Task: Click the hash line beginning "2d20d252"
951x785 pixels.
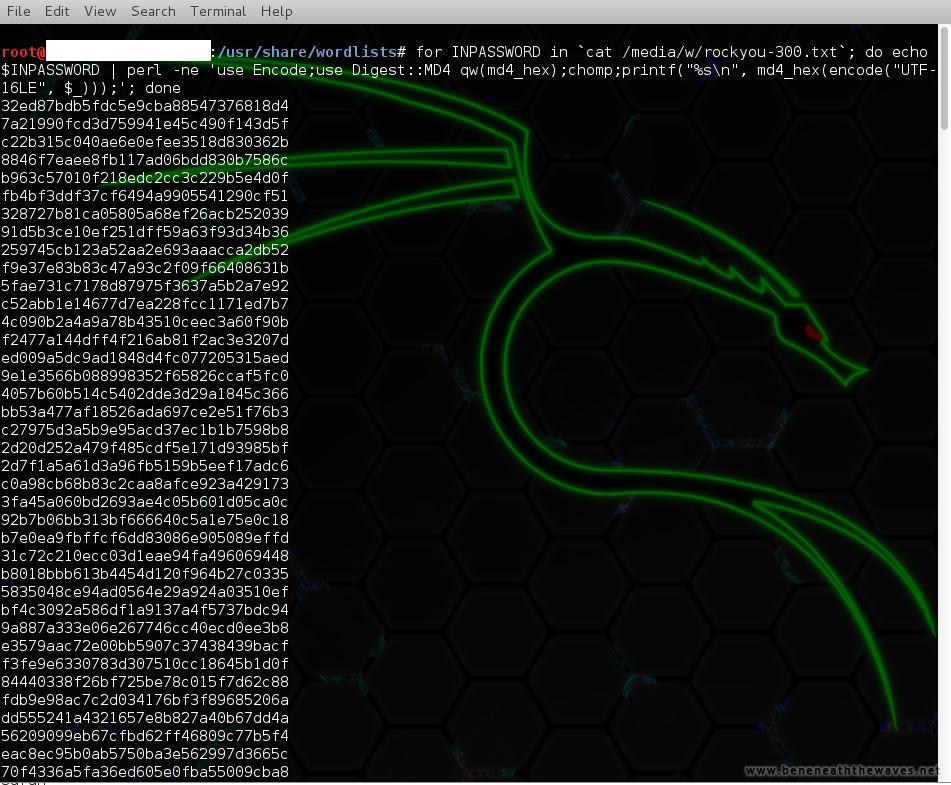Action: click(145, 448)
